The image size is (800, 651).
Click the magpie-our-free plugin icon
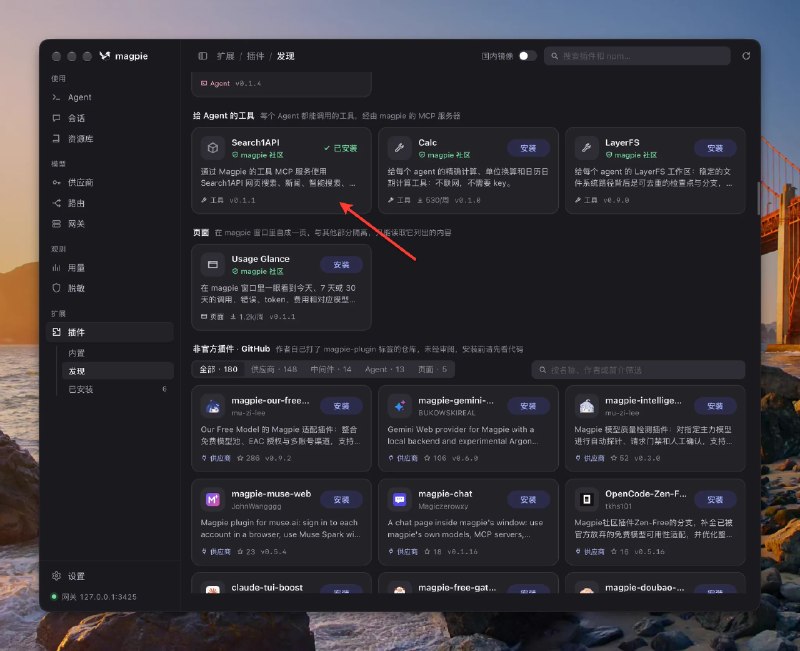coord(213,406)
